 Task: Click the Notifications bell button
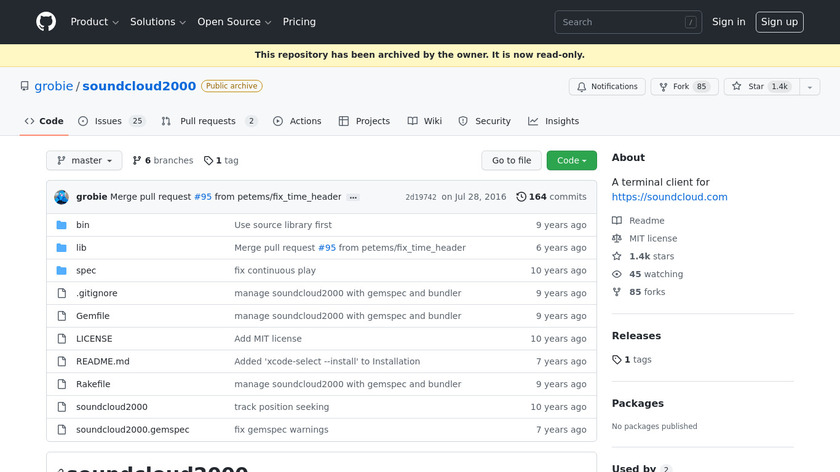pyautogui.click(x=604, y=87)
